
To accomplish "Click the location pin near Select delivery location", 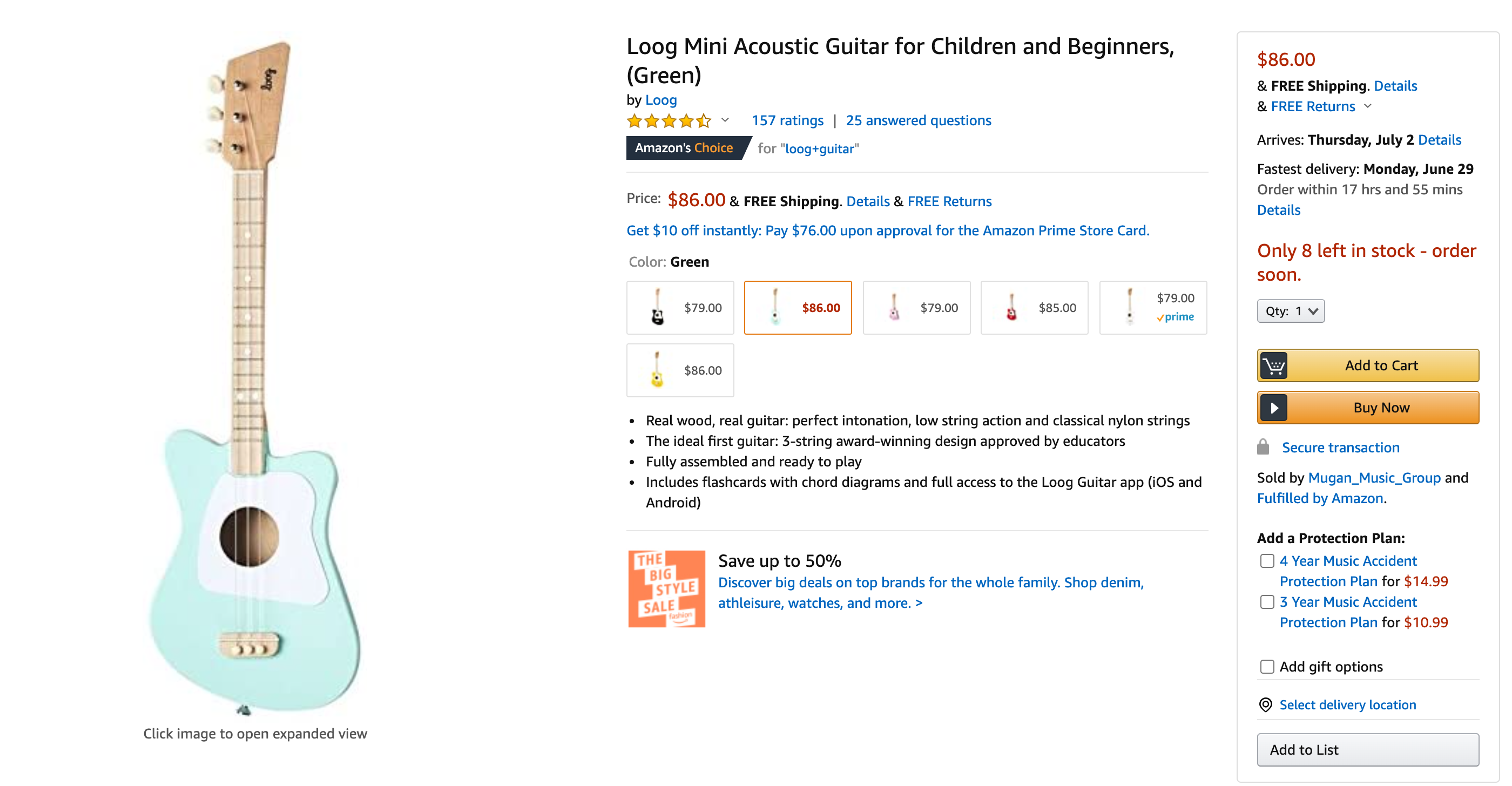I will point(1265,704).
